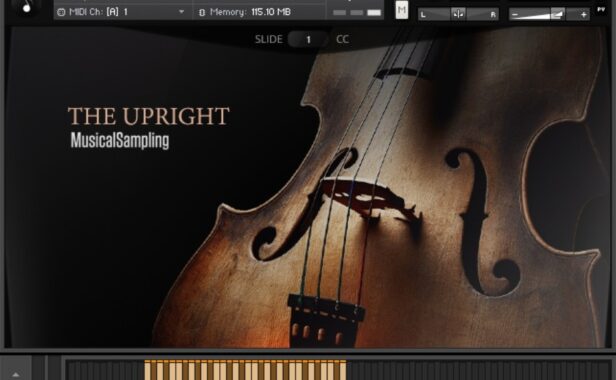Image resolution: width=616 pixels, height=380 pixels.
Task: Click THE UPRIGHT title text
Action: pos(148,116)
